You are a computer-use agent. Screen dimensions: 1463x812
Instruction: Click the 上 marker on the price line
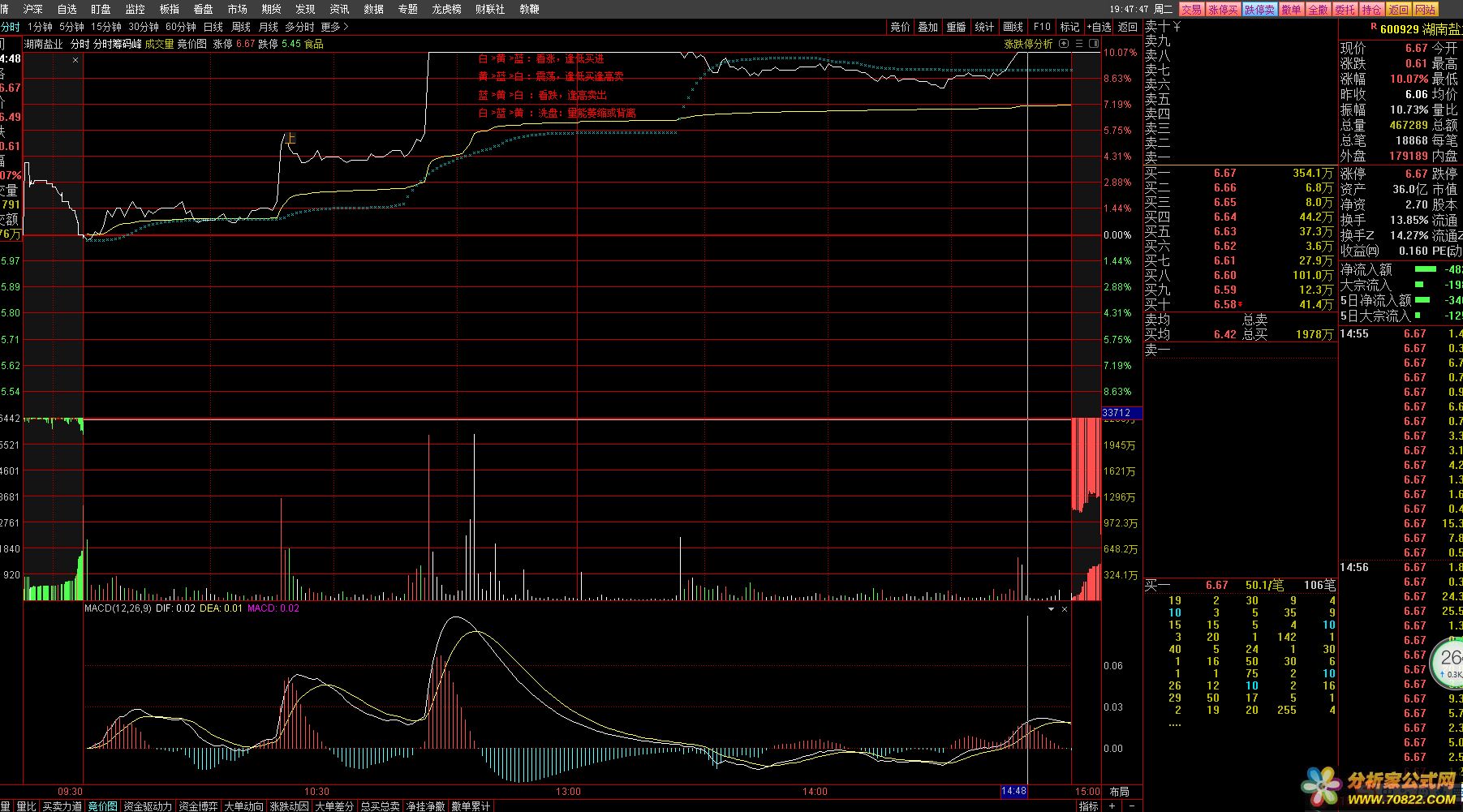pyautogui.click(x=290, y=139)
